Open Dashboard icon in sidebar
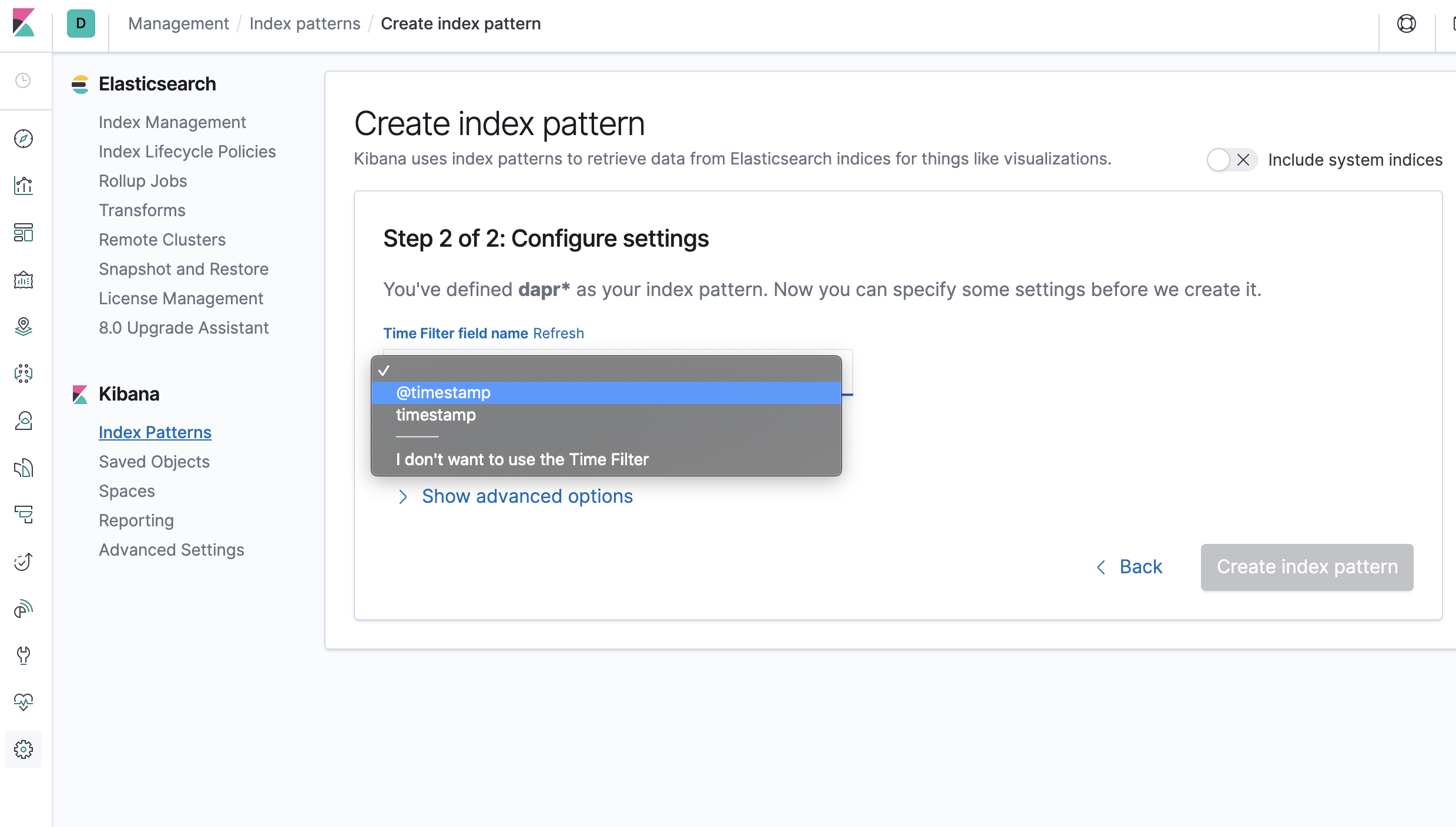 pyautogui.click(x=24, y=233)
